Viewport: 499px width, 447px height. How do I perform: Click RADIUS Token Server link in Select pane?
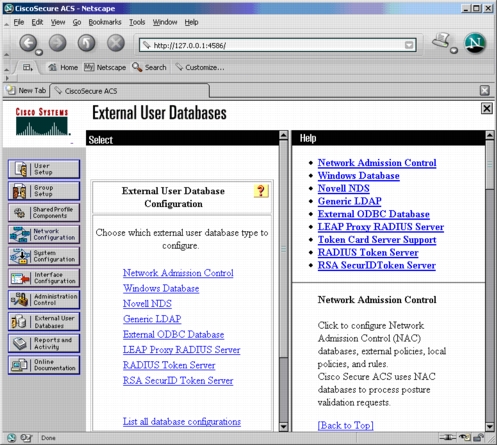(169, 366)
